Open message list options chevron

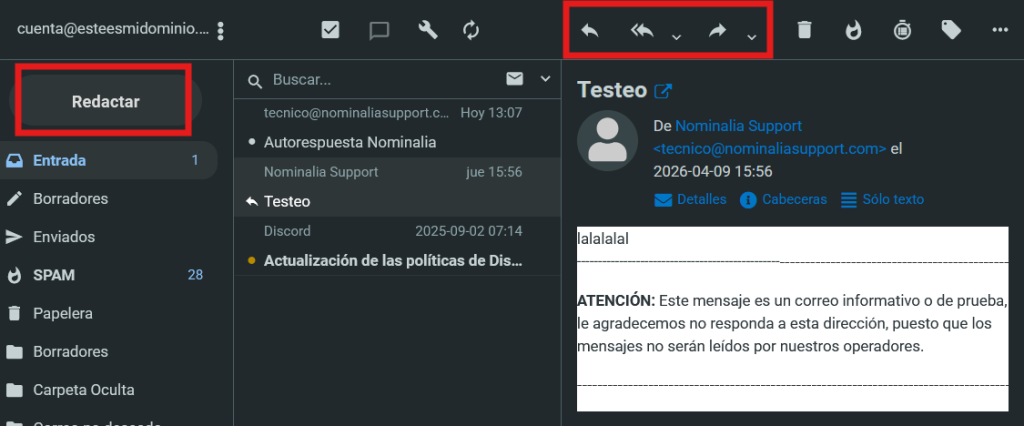[x=545, y=79]
